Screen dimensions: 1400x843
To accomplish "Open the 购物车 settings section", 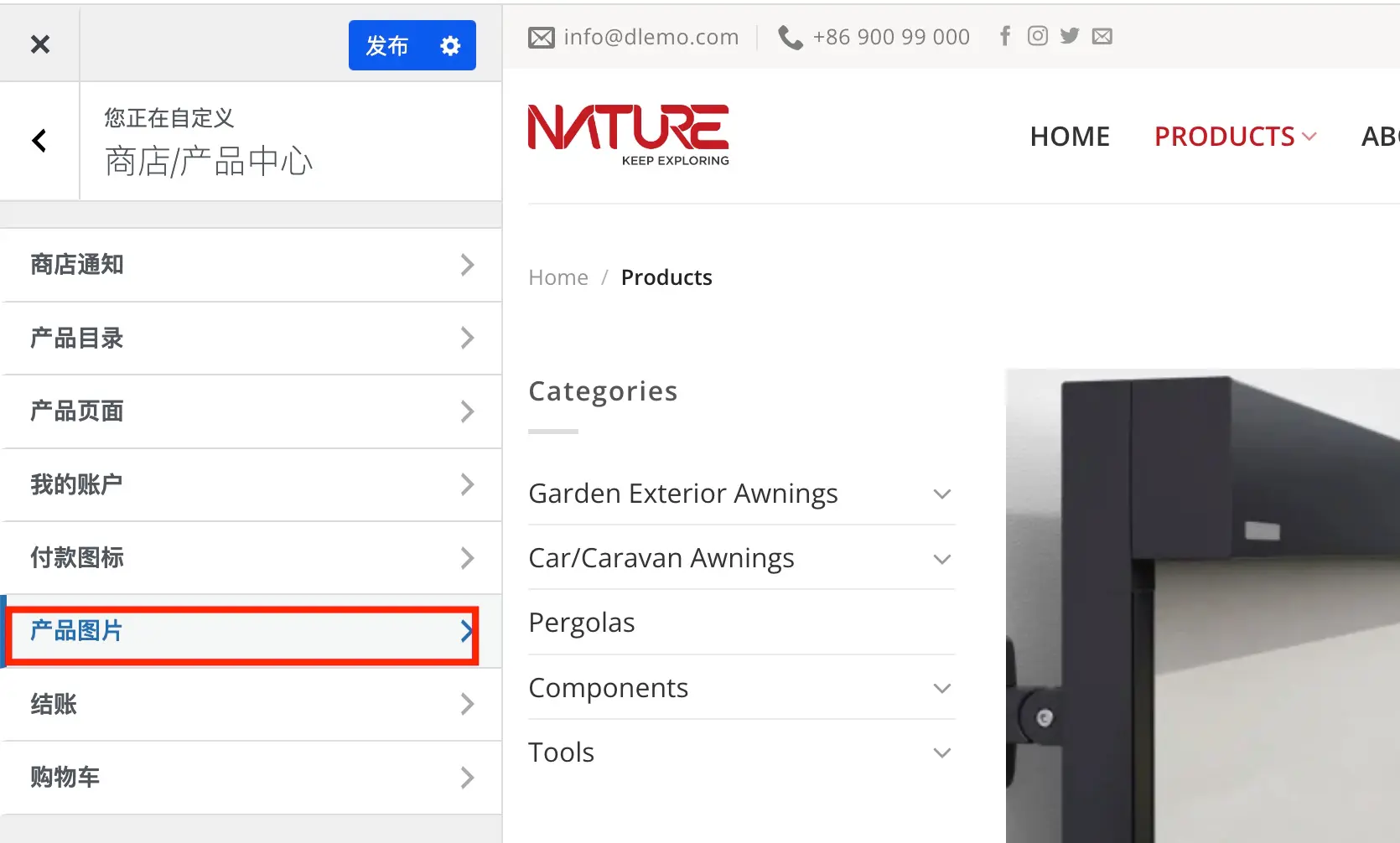I will click(251, 778).
